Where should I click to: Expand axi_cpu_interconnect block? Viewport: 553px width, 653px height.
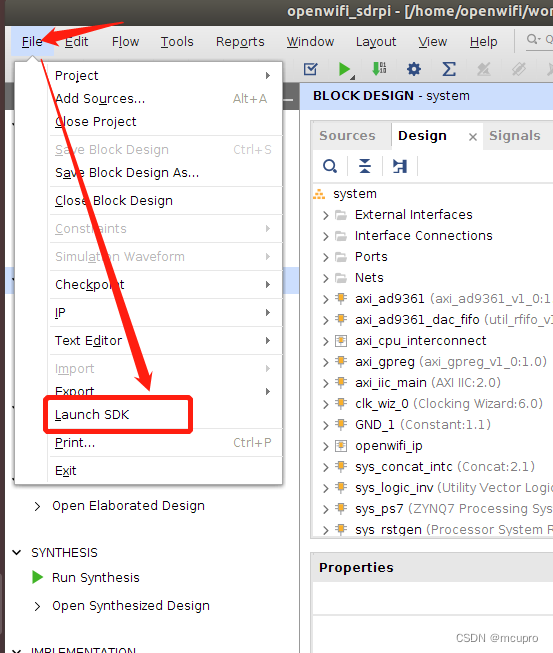click(x=326, y=341)
